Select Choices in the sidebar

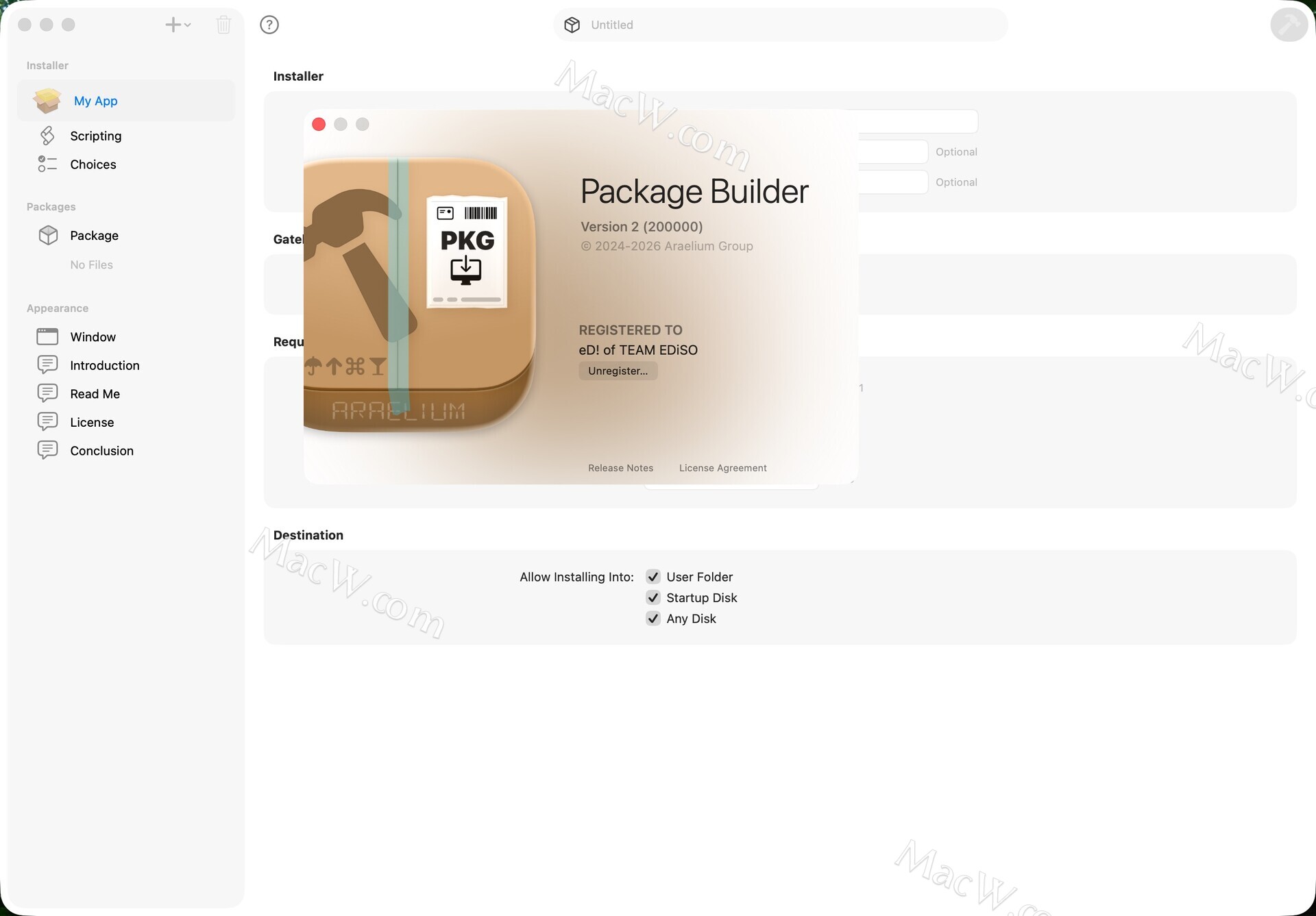(x=93, y=164)
